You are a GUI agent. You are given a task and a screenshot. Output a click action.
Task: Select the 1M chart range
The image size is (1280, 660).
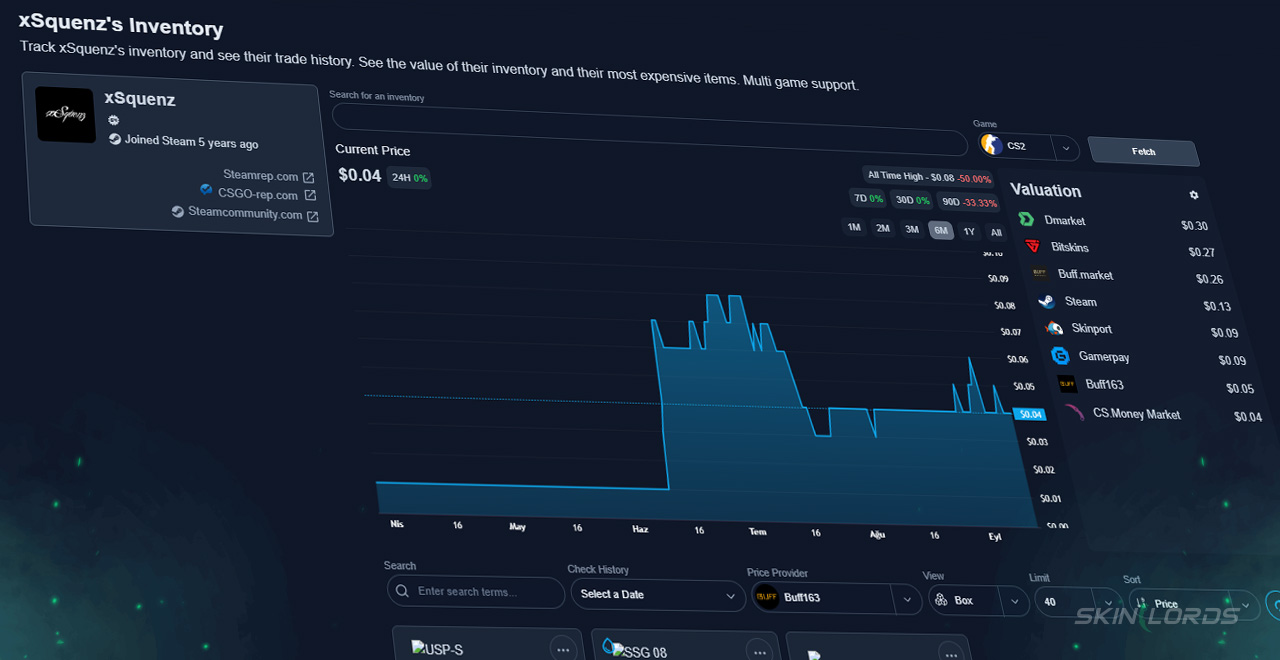point(854,227)
